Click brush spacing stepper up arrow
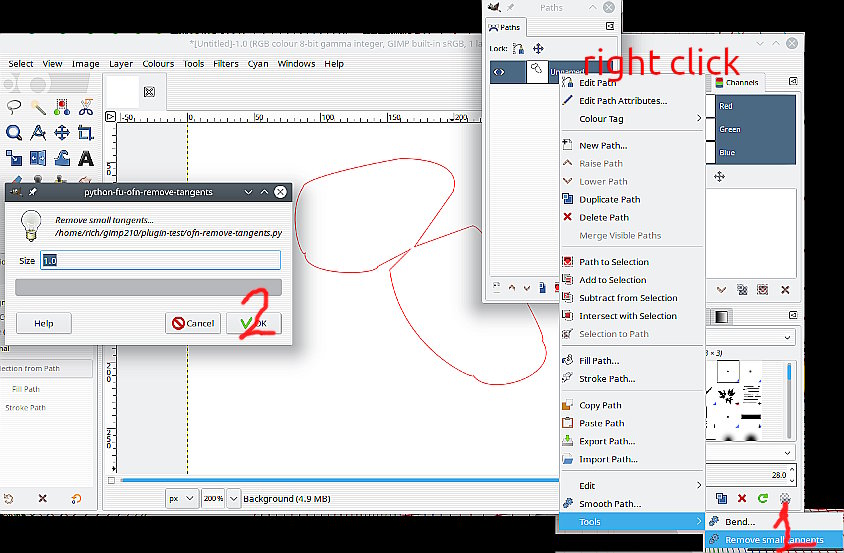The width and height of the screenshot is (844, 553). [792, 471]
